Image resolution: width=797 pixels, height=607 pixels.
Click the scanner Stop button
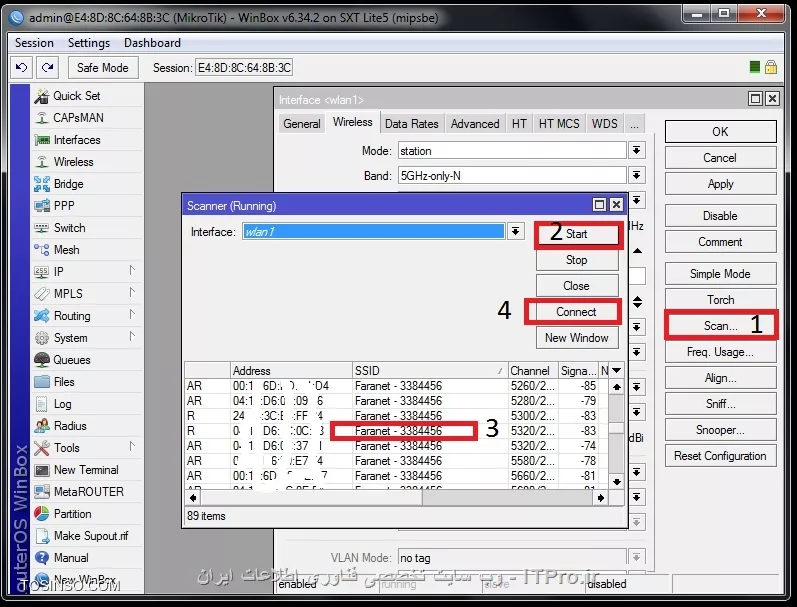(x=577, y=260)
